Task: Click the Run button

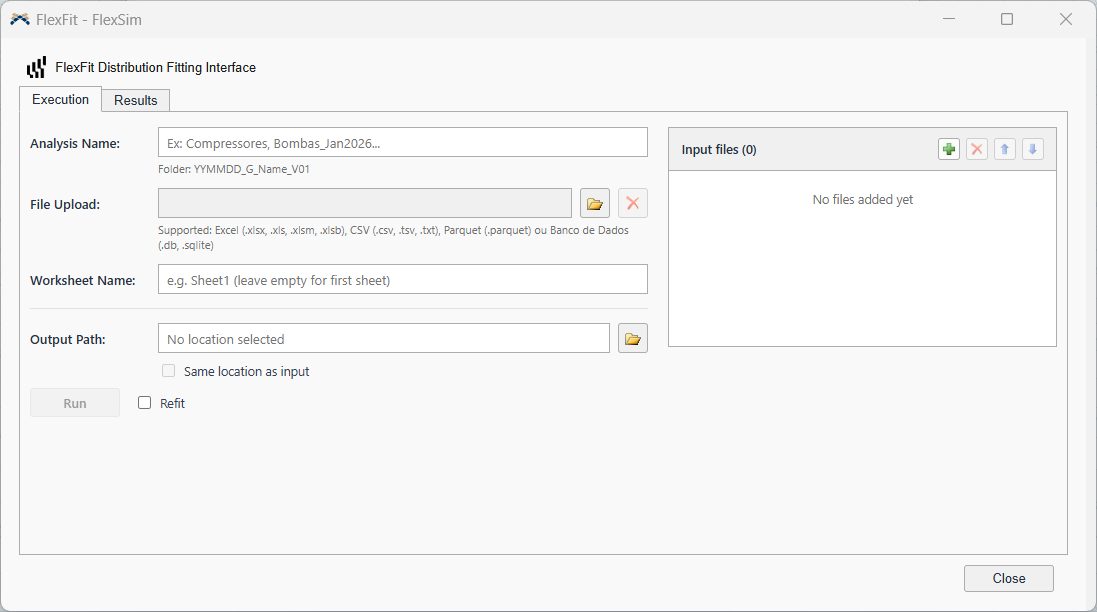Action: pyautogui.click(x=75, y=403)
